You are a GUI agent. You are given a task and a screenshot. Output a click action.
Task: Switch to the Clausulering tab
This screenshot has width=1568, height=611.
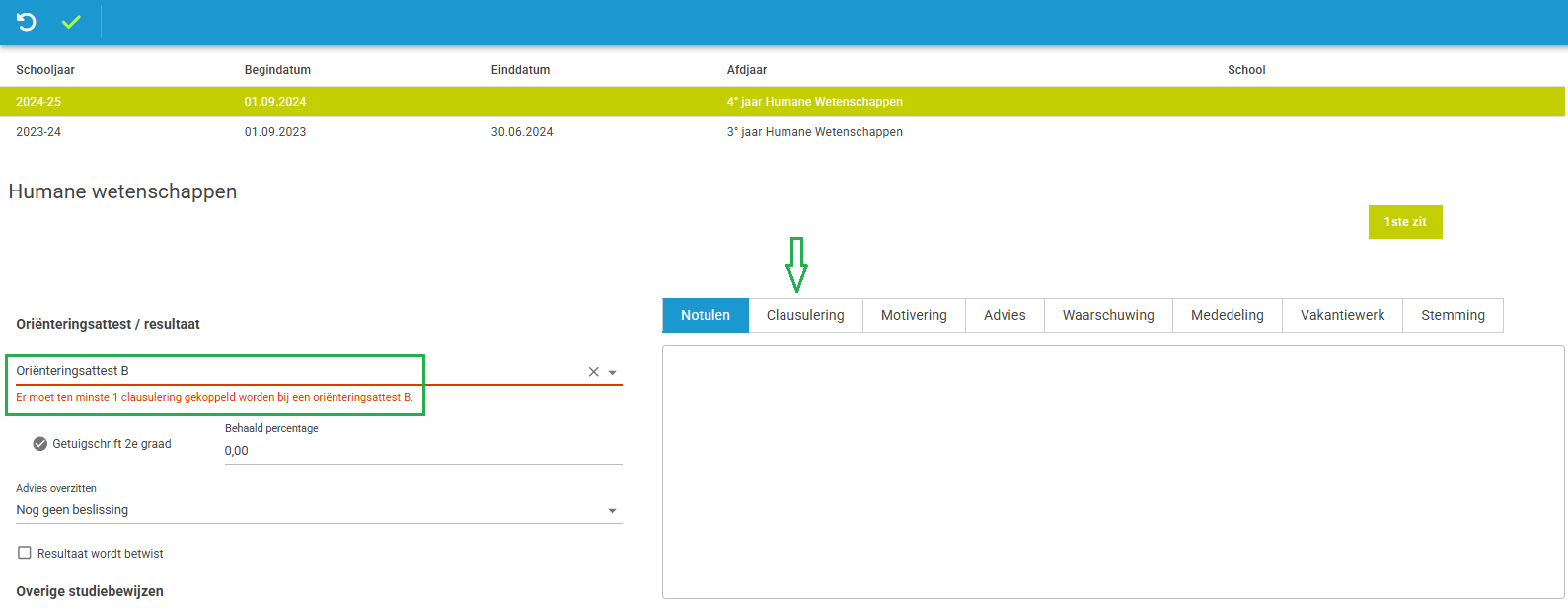(805, 315)
